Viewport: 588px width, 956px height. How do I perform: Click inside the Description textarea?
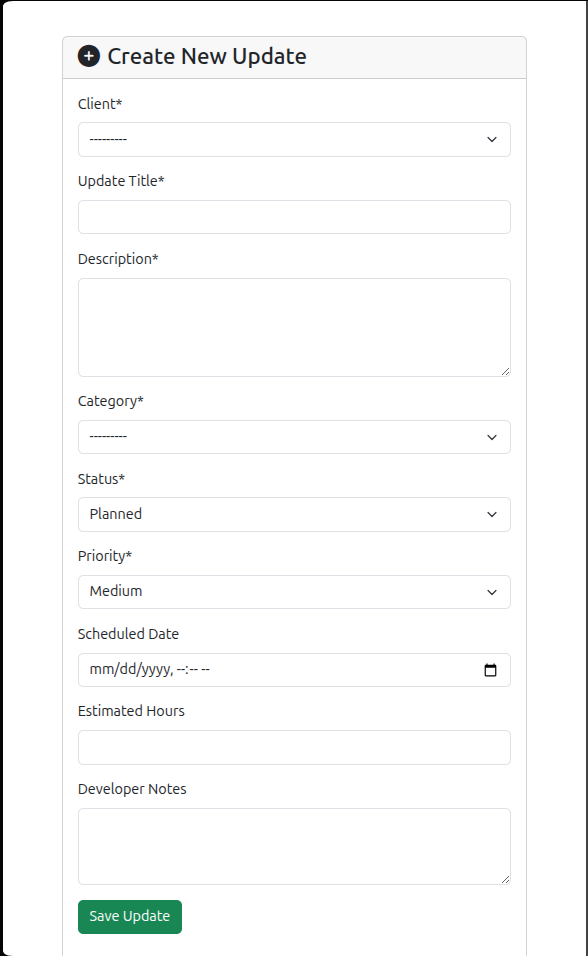[x=294, y=327]
